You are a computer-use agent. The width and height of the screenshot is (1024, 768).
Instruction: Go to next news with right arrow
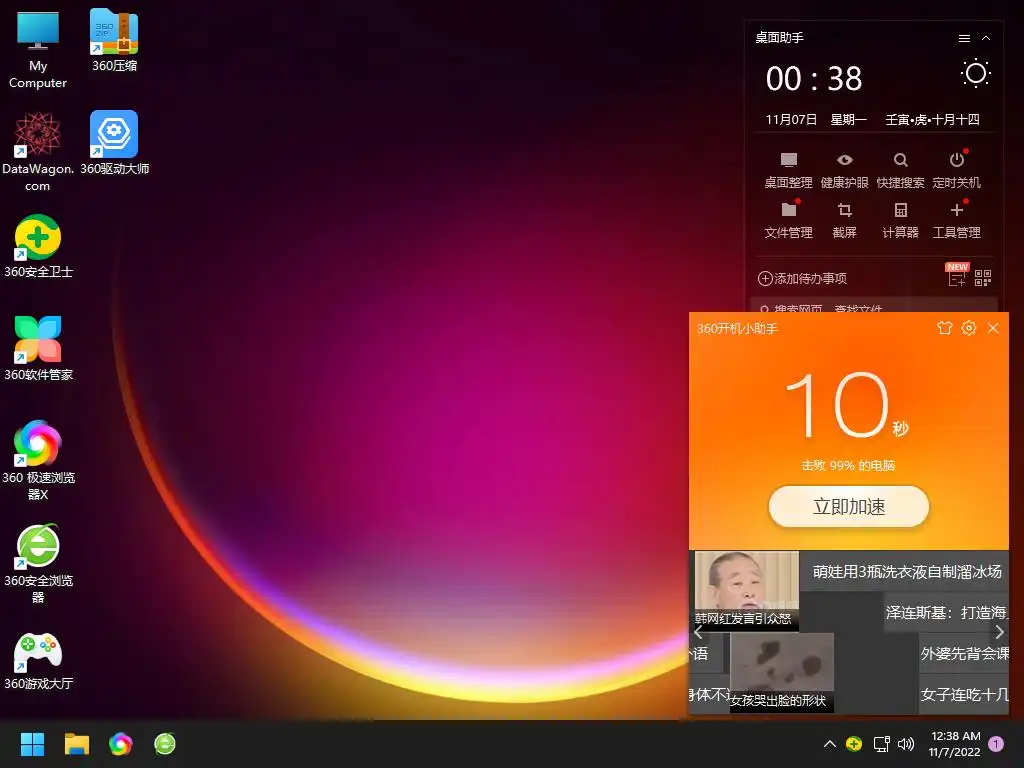pyautogui.click(x=999, y=632)
